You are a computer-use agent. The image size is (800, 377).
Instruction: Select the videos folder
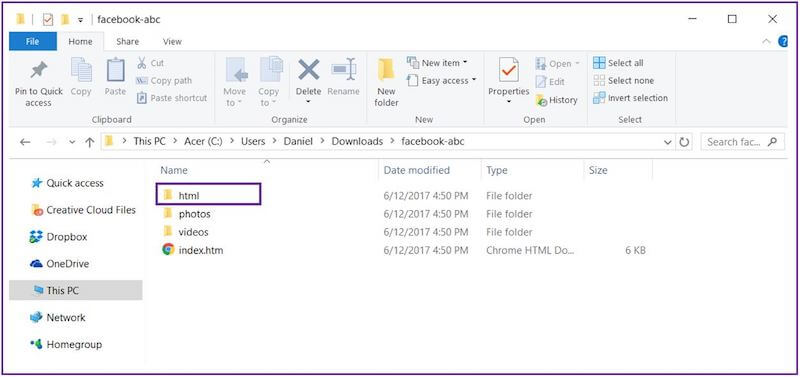tap(193, 232)
